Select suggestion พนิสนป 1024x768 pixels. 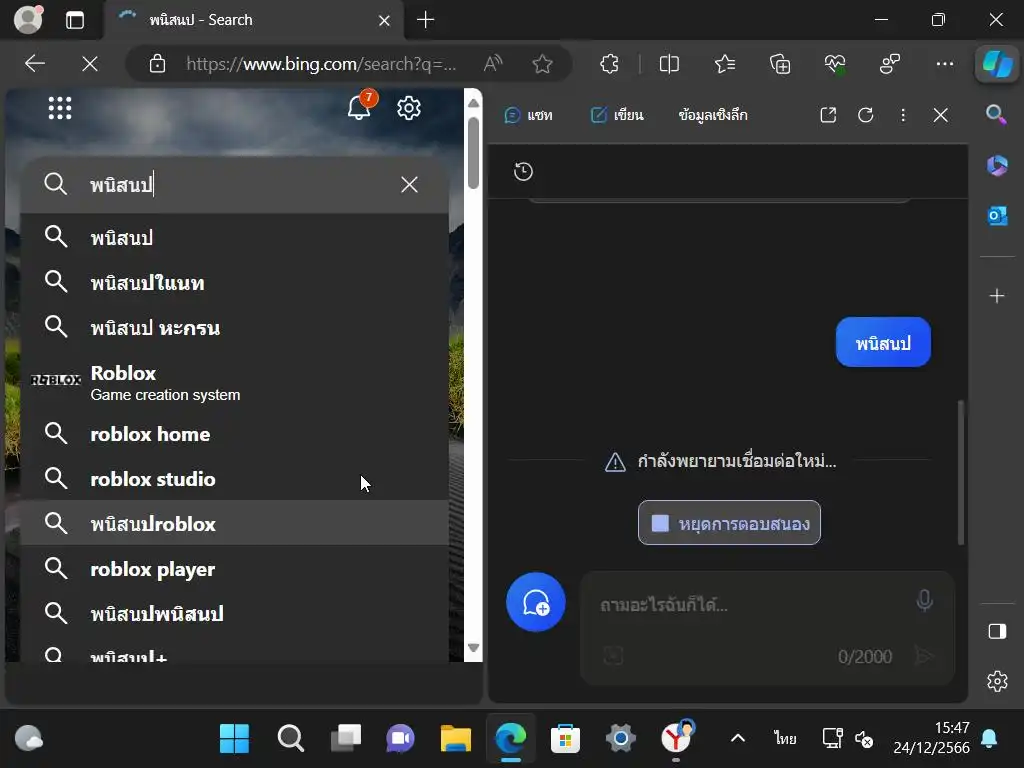[x=235, y=237]
